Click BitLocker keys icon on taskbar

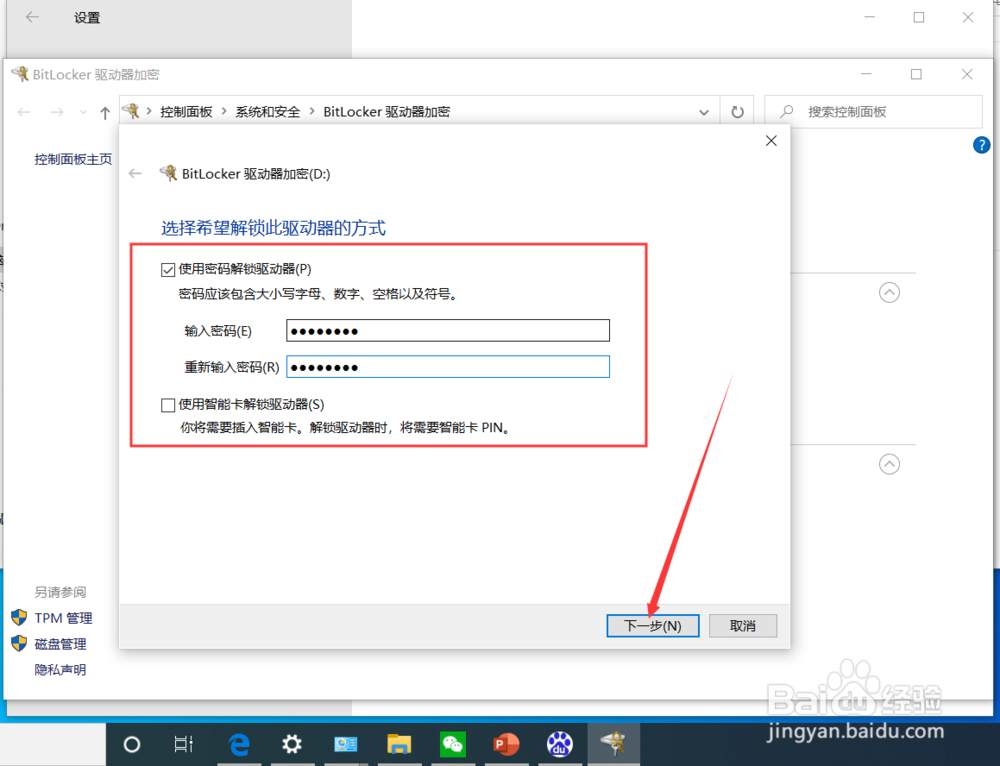(x=613, y=744)
